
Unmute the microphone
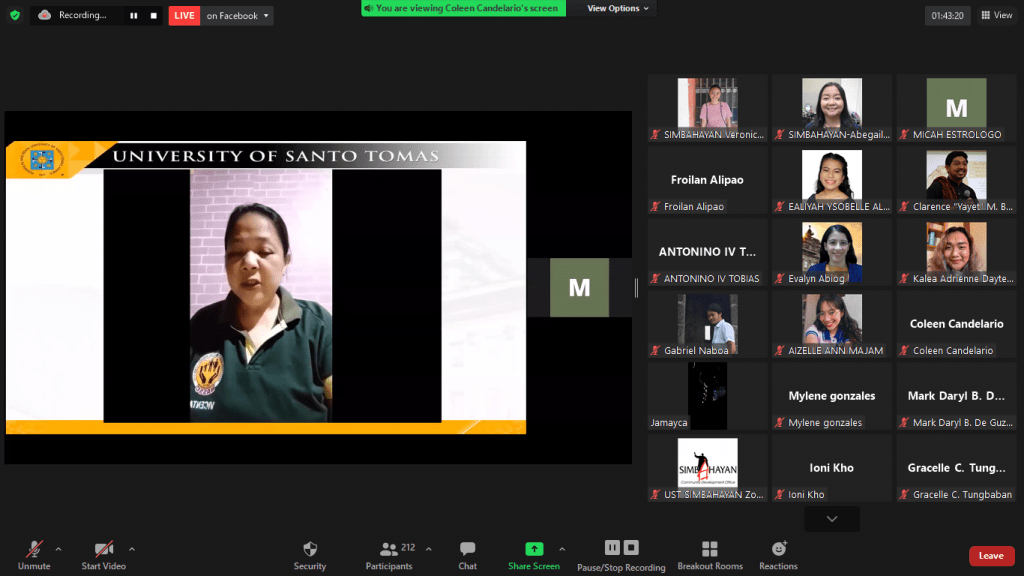(x=34, y=556)
